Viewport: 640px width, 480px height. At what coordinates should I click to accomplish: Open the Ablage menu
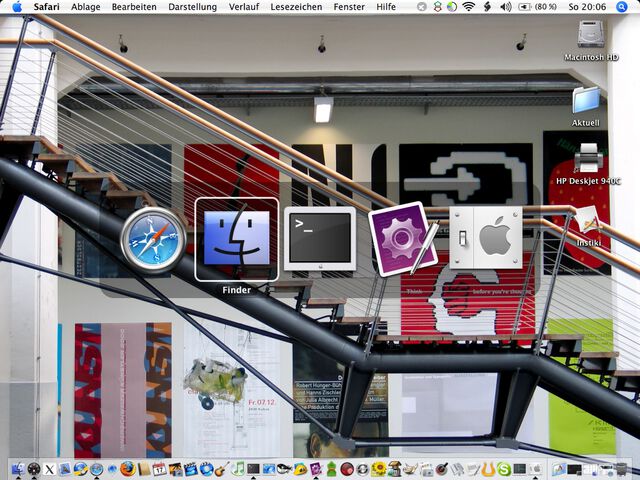point(86,7)
